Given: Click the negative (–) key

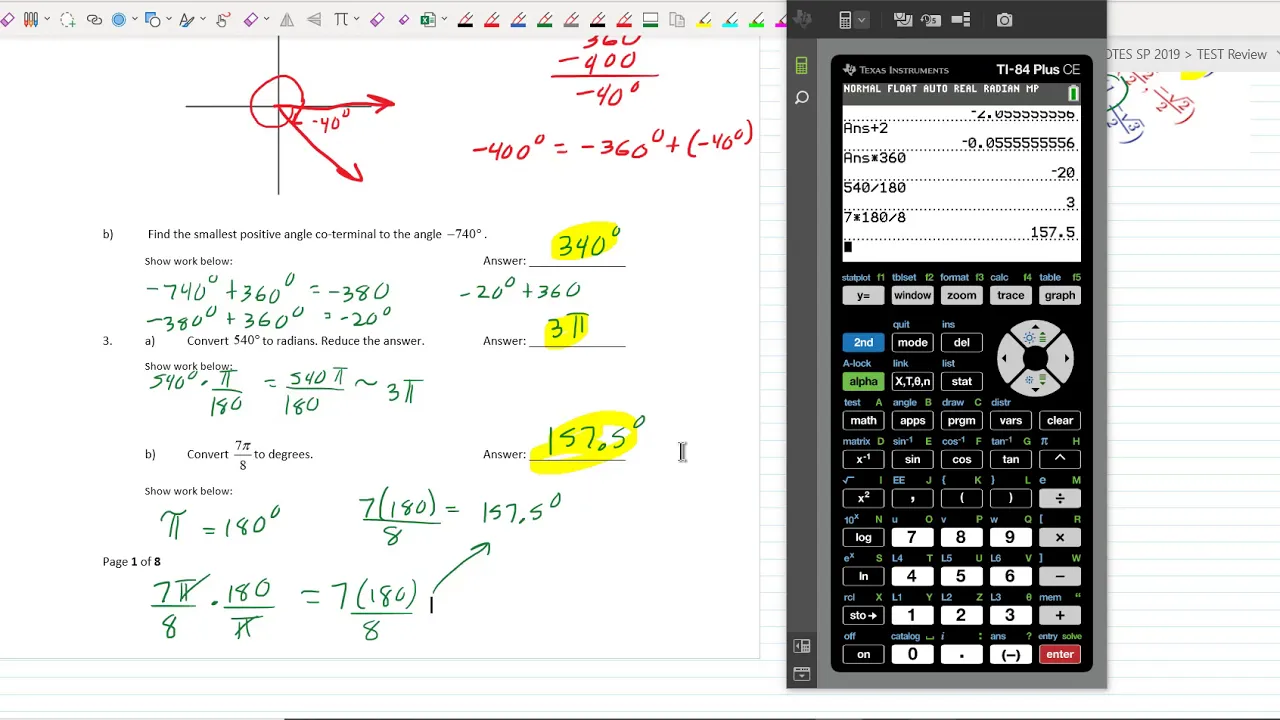Looking at the screenshot, I should 1010,654.
